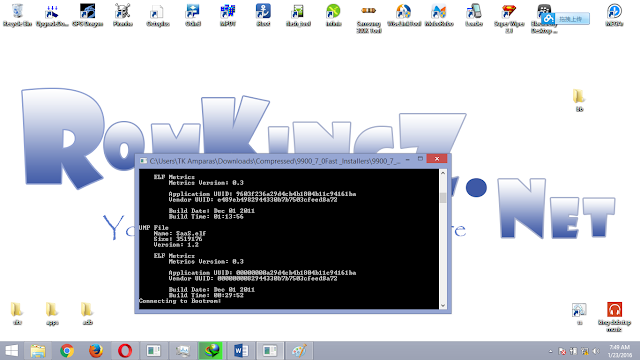640x360 pixels.
Task: Close the command prompt window
Action: click(x=437, y=159)
